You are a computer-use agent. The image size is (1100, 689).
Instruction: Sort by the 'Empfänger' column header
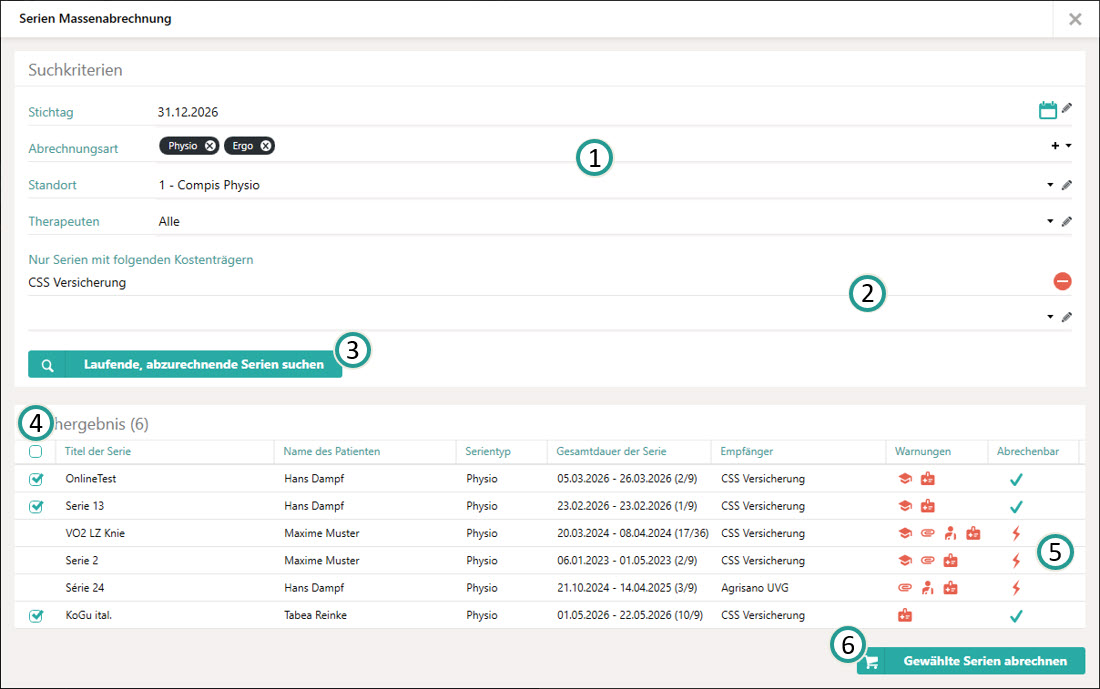(x=746, y=452)
